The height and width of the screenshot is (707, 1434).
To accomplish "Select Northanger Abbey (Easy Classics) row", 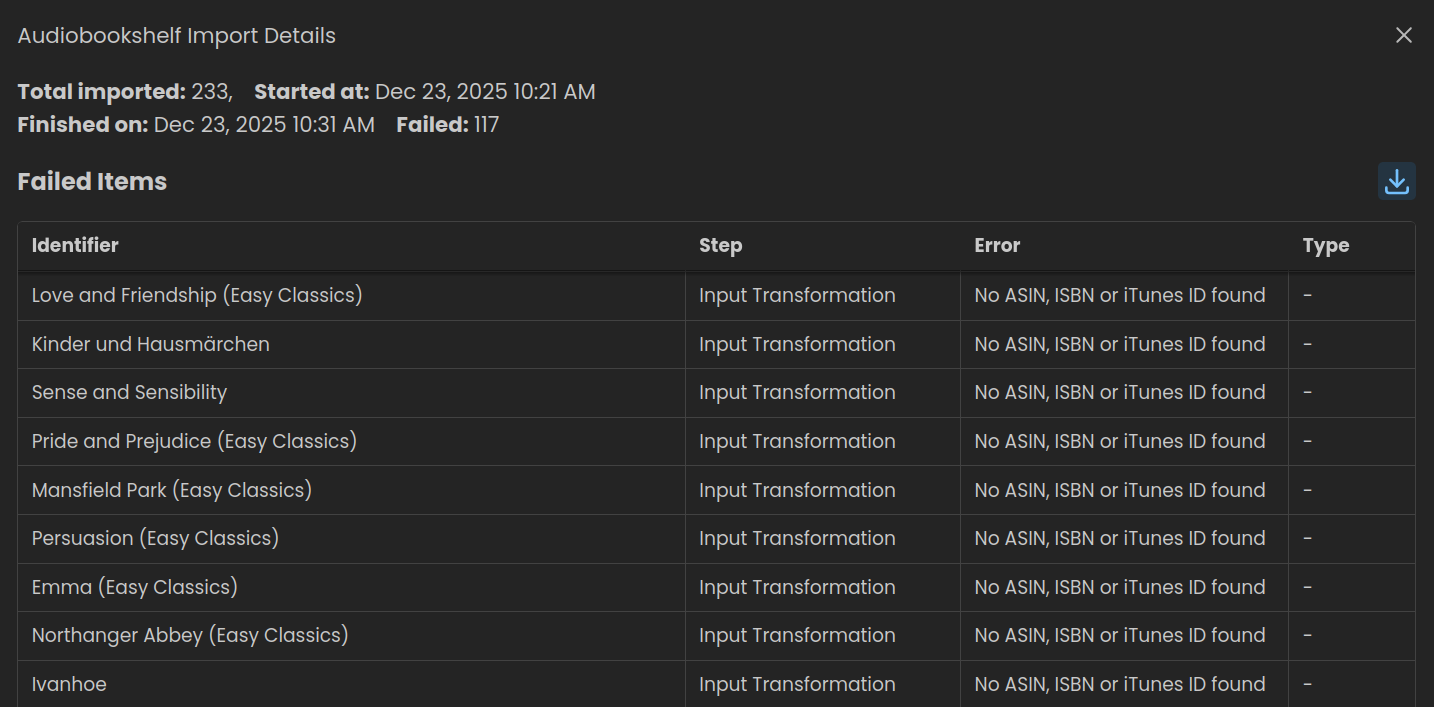I will (190, 636).
